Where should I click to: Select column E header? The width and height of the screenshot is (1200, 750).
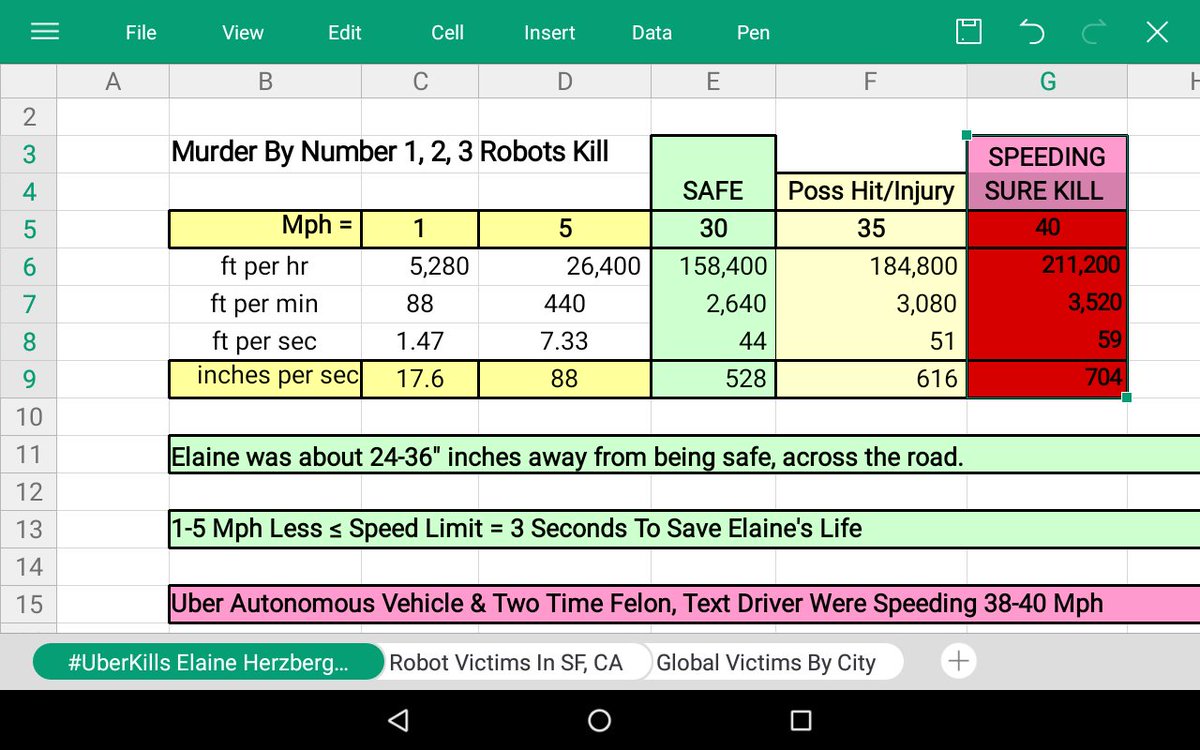click(x=713, y=82)
